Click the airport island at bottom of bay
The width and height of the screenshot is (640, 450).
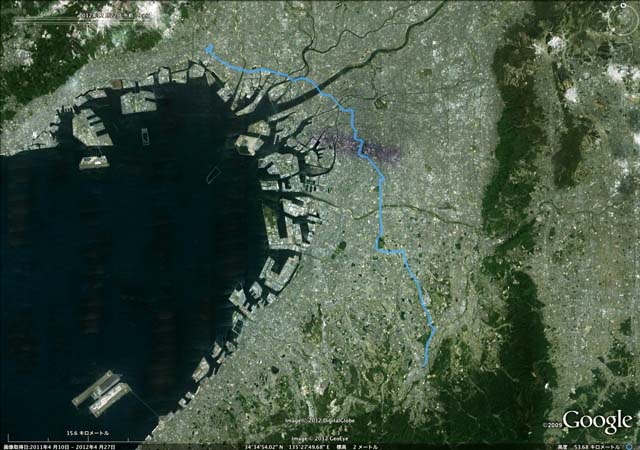pos(102,393)
